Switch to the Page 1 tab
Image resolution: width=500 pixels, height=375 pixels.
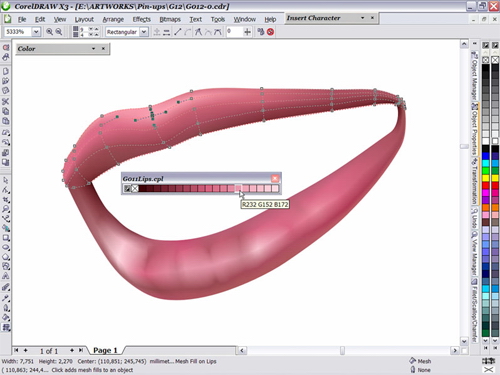click(105, 350)
